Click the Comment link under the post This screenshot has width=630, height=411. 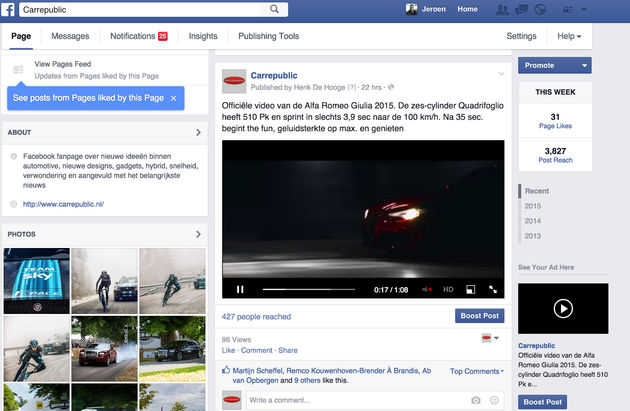coord(256,350)
